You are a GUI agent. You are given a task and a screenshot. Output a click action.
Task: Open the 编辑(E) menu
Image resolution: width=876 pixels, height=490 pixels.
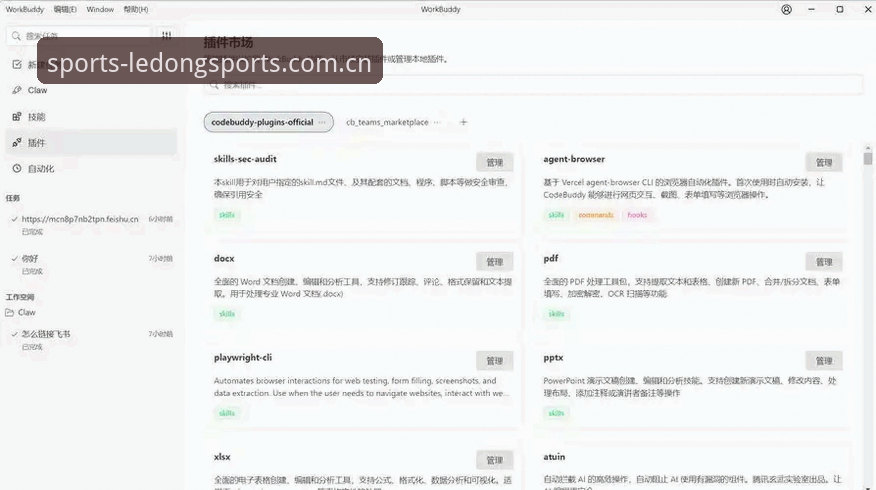click(x=65, y=9)
